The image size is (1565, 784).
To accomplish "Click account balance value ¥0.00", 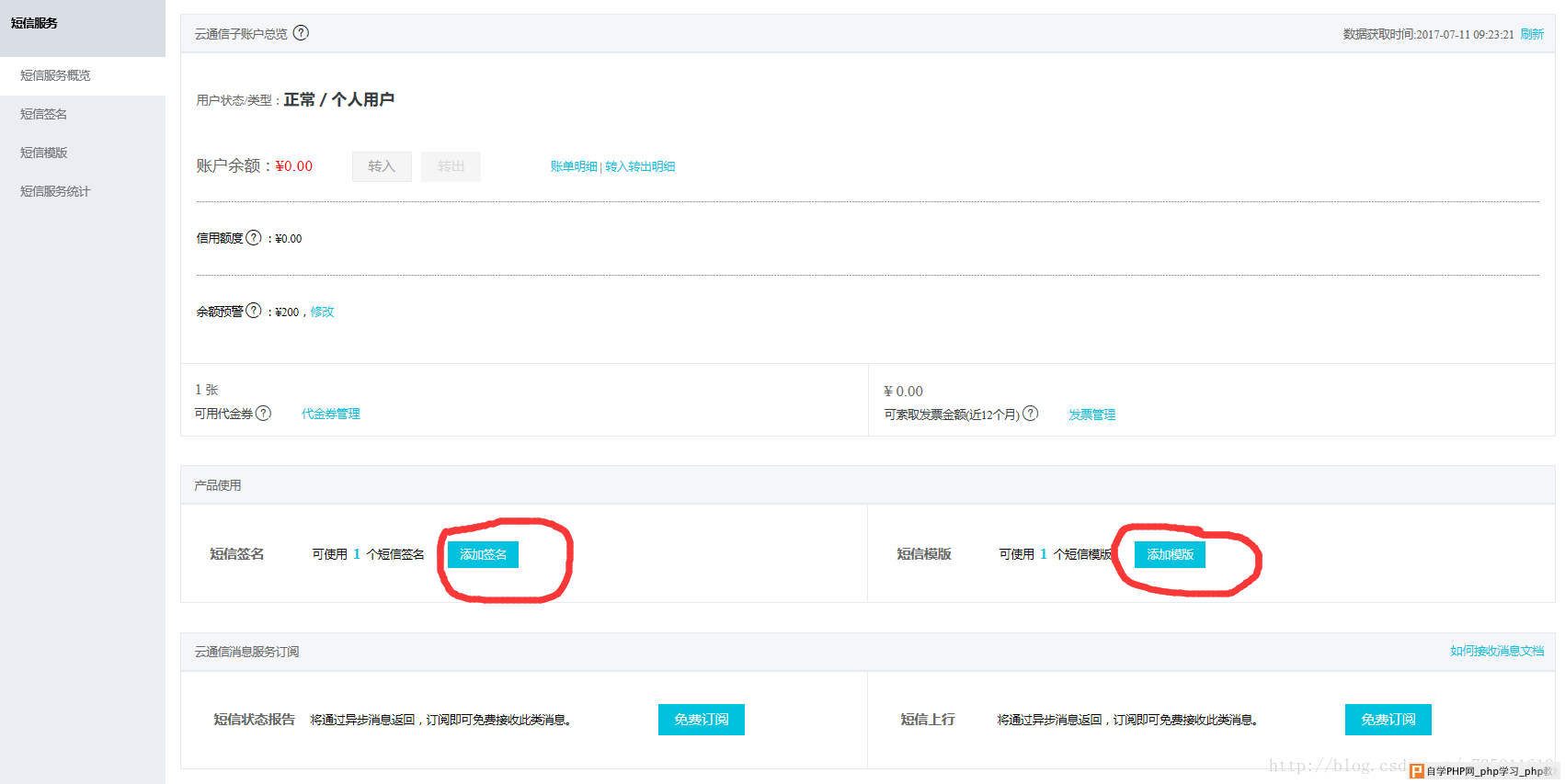I will click(294, 166).
